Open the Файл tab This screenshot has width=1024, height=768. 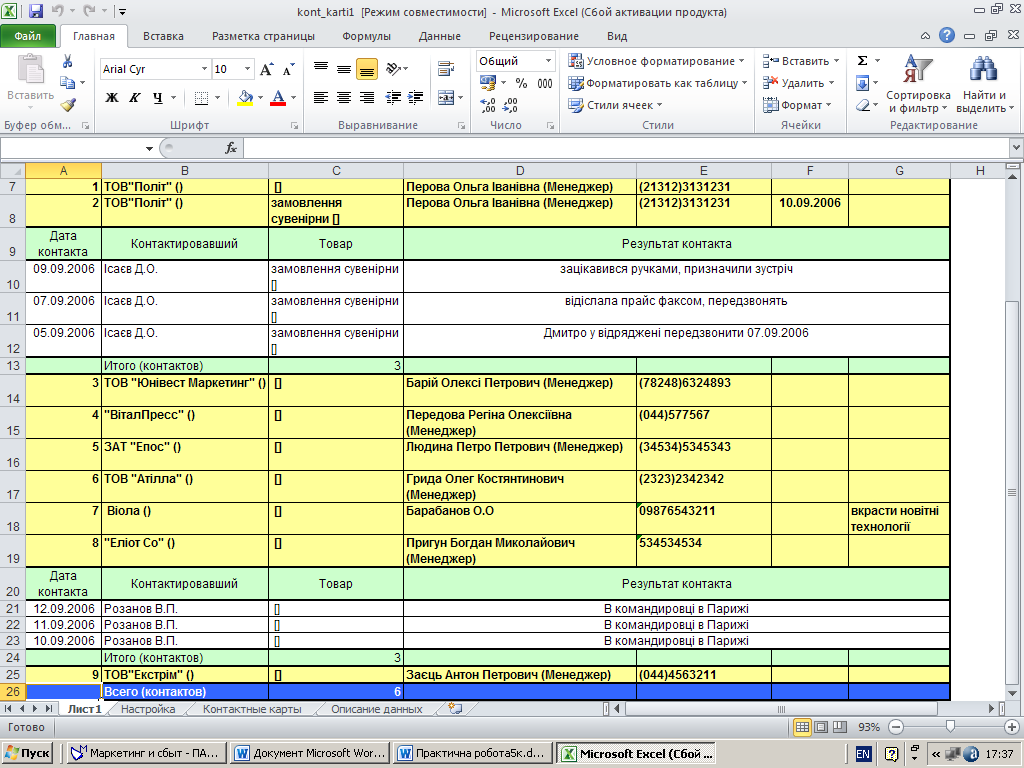click(27, 36)
